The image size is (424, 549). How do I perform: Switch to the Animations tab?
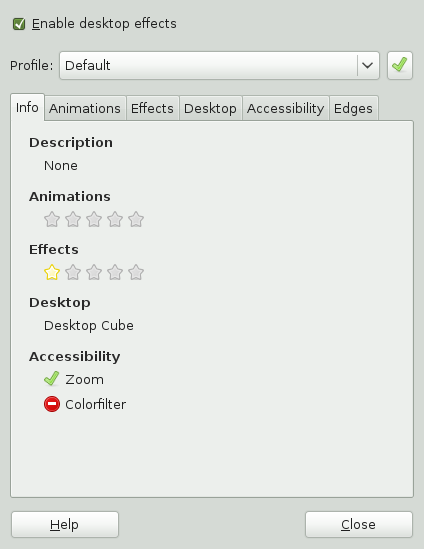coord(85,108)
